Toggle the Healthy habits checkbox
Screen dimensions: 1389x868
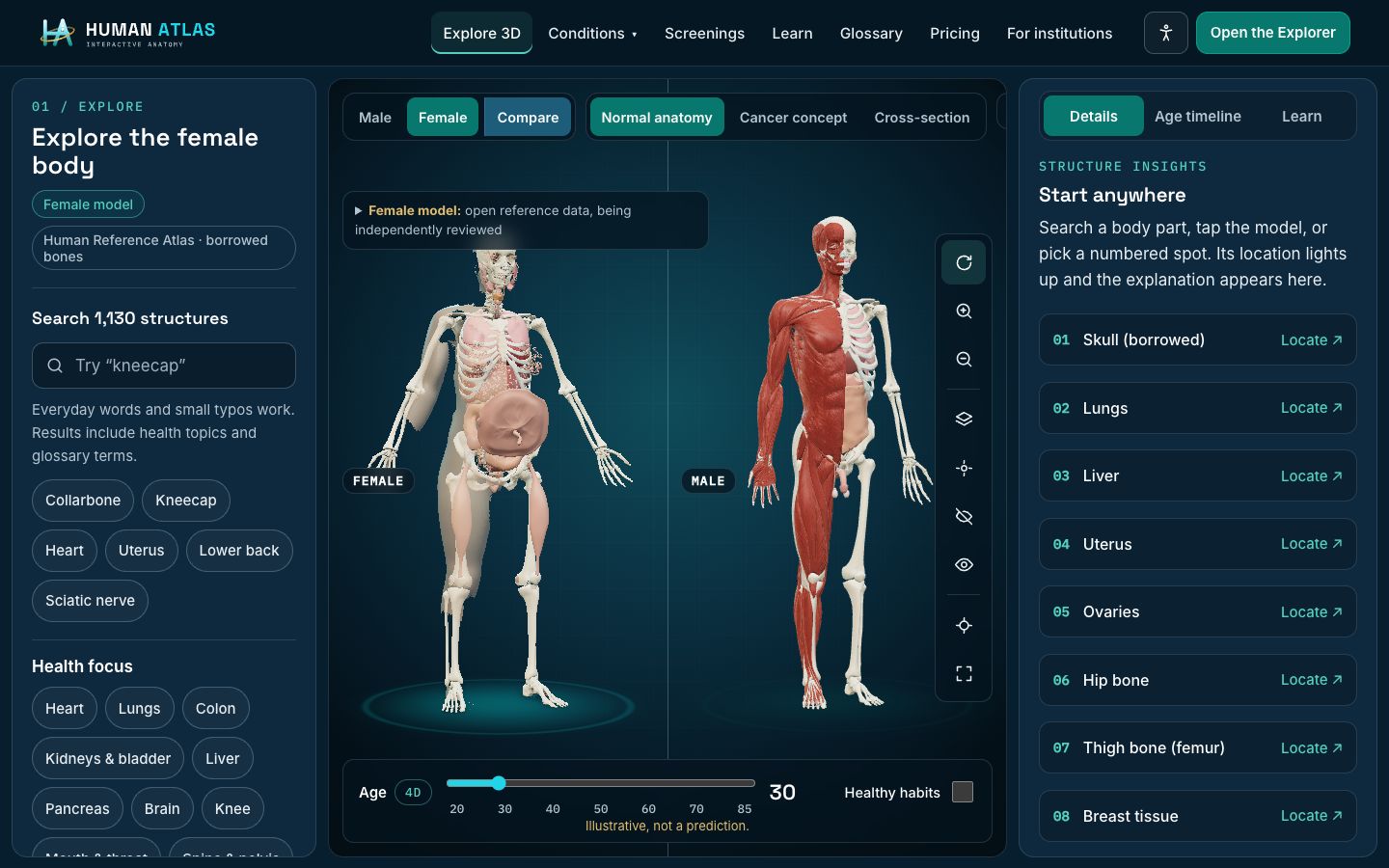(963, 792)
